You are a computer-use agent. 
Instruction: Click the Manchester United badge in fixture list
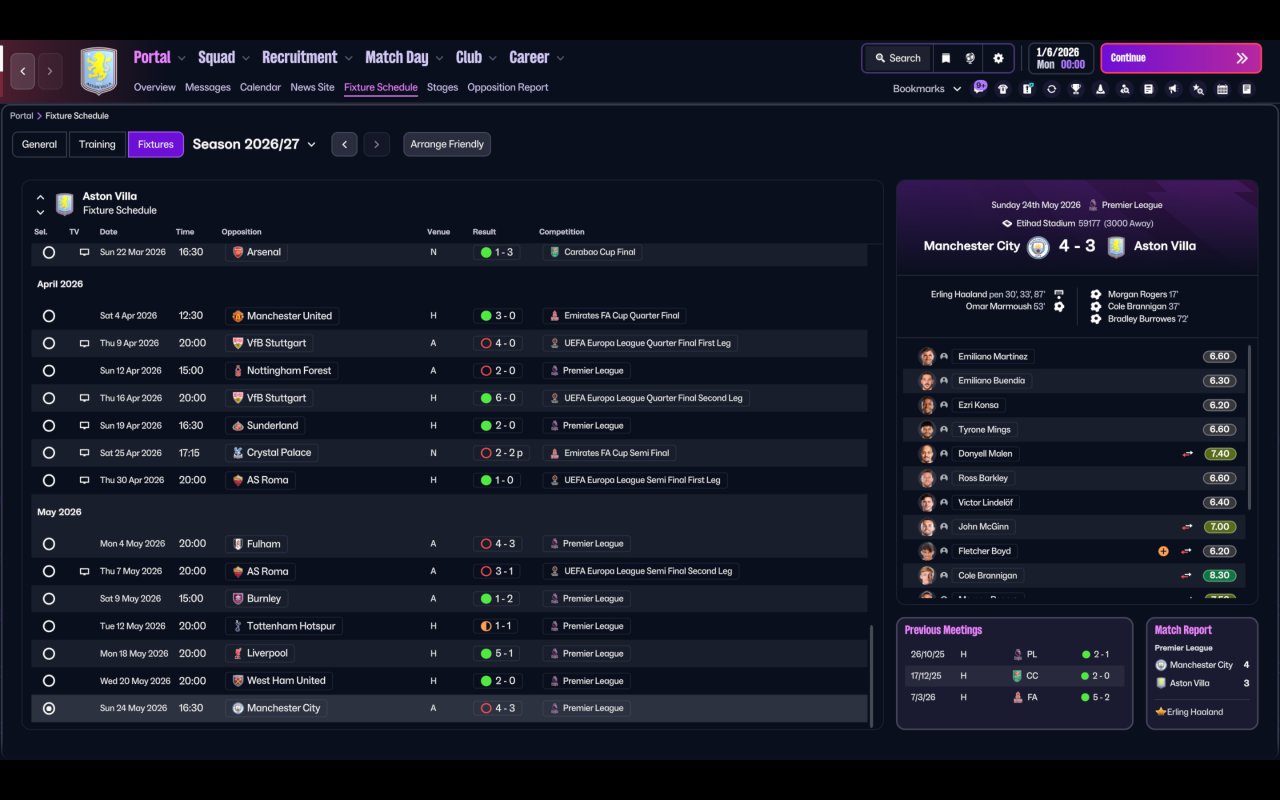[x=237, y=316]
